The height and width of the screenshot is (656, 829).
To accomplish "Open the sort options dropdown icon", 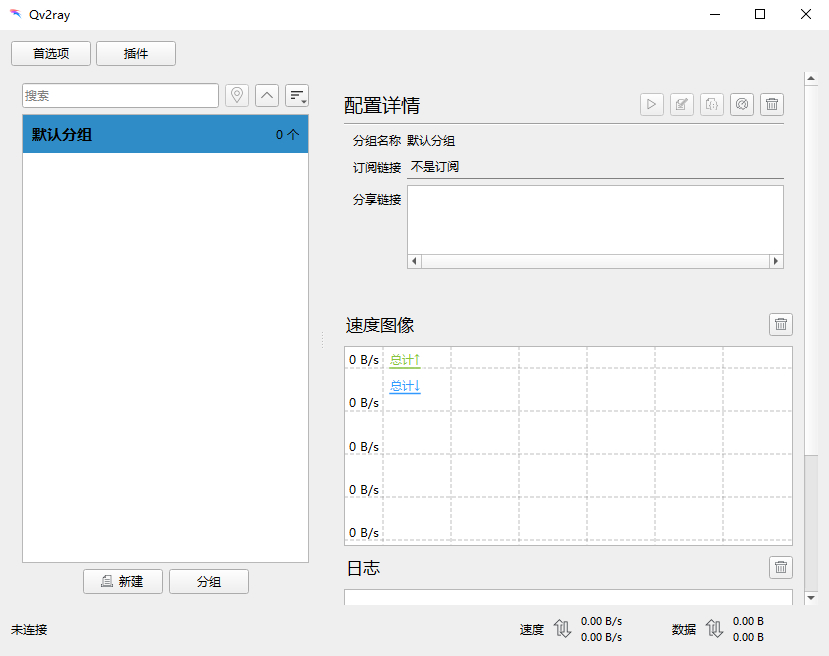I will point(297,96).
